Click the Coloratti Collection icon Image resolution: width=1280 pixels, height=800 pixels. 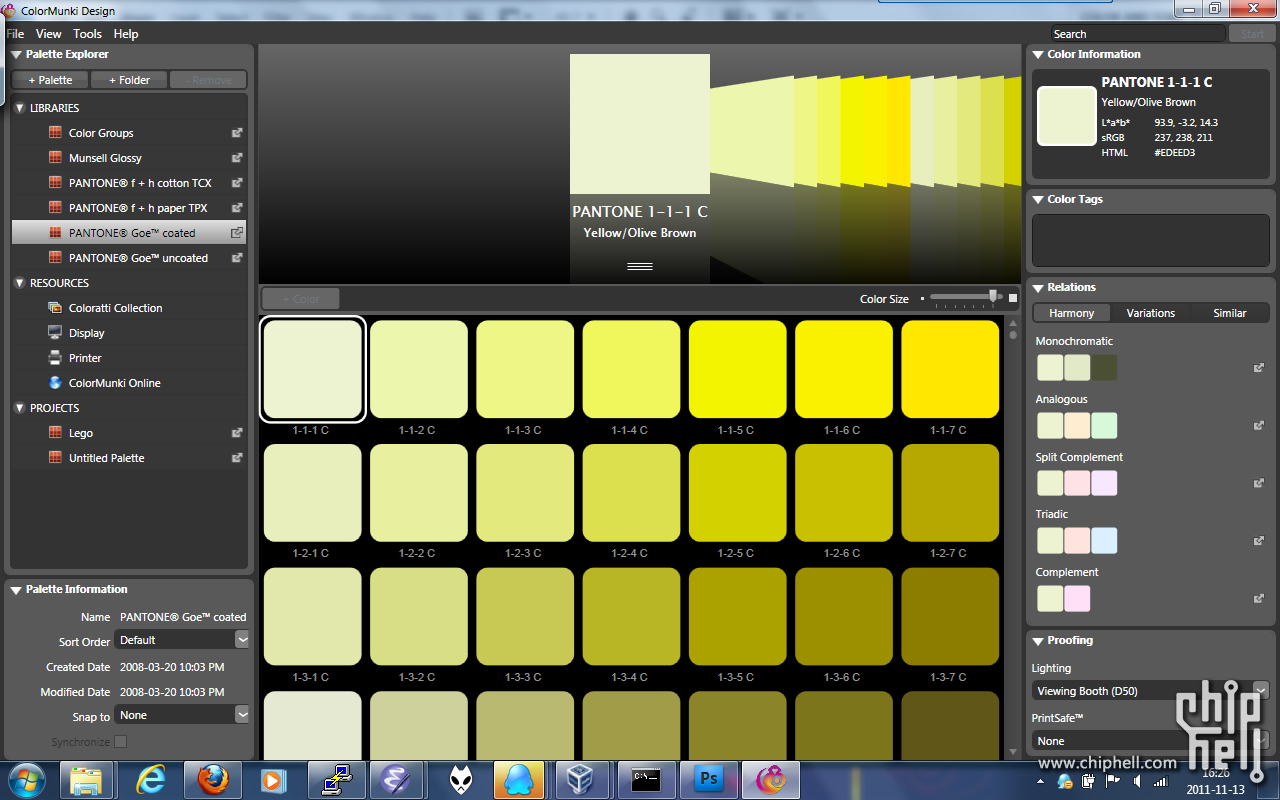tap(55, 307)
